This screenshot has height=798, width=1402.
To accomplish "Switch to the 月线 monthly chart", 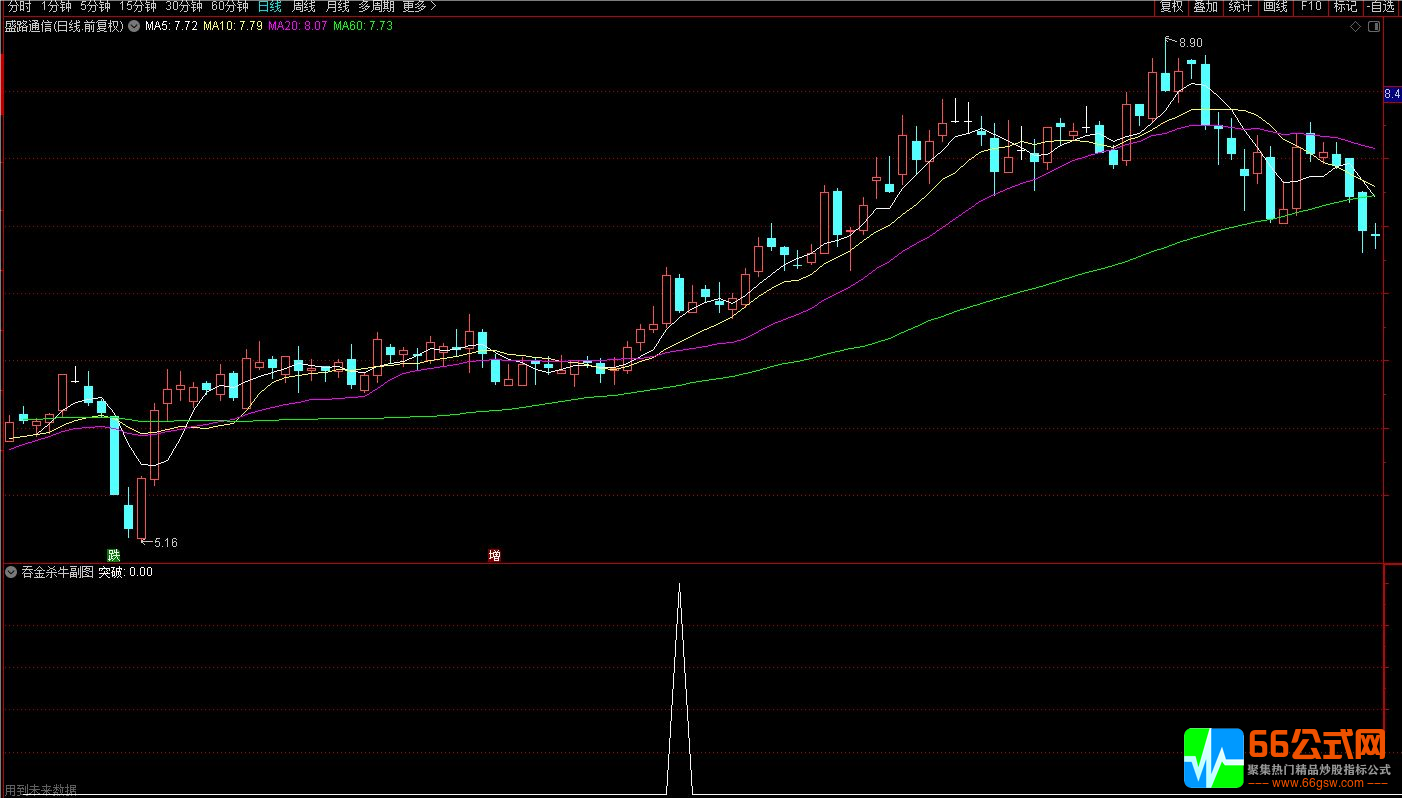I will point(337,6).
